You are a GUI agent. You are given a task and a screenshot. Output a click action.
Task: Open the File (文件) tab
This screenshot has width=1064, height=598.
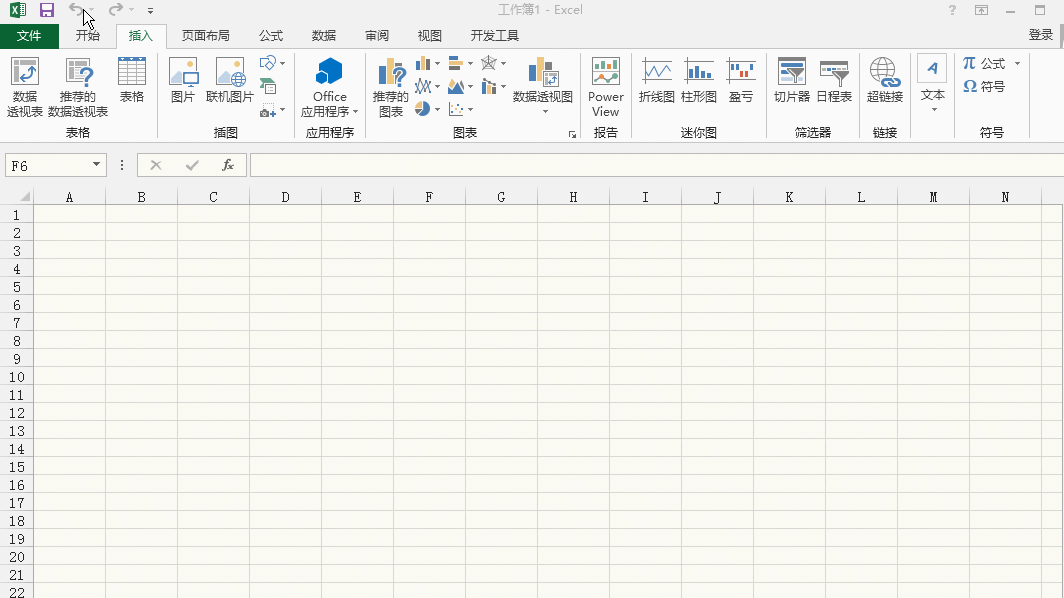[29, 35]
